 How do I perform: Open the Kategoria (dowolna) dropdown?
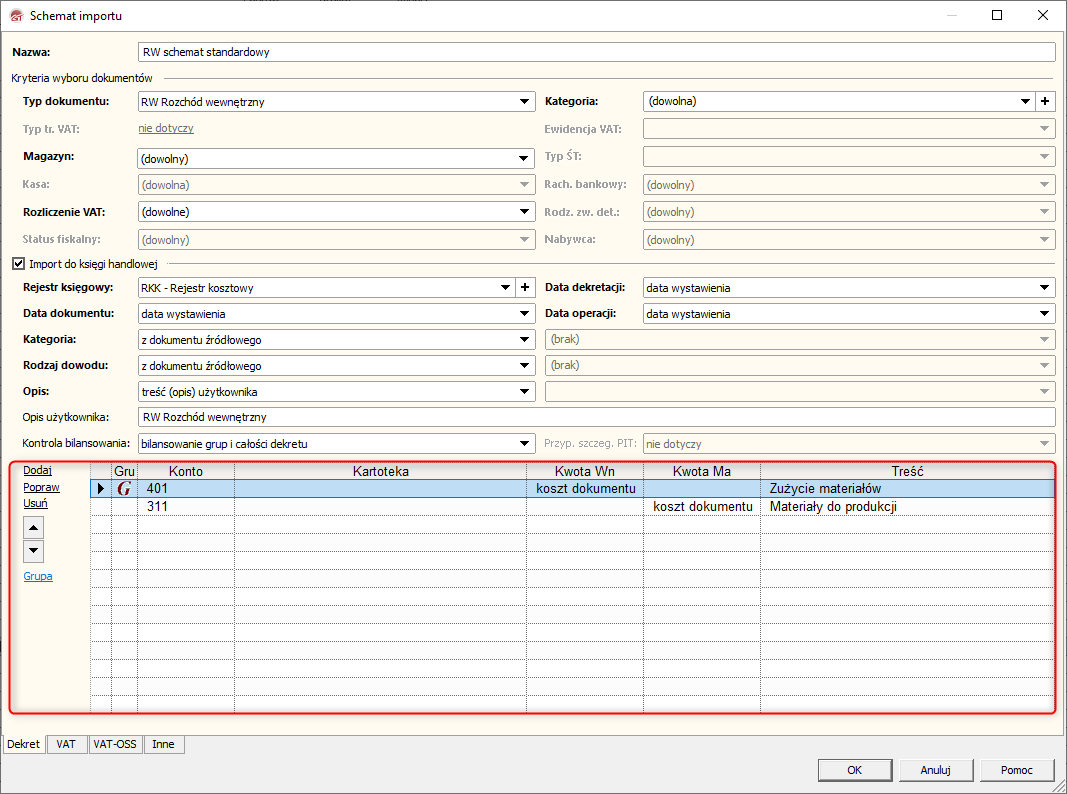tap(1025, 101)
